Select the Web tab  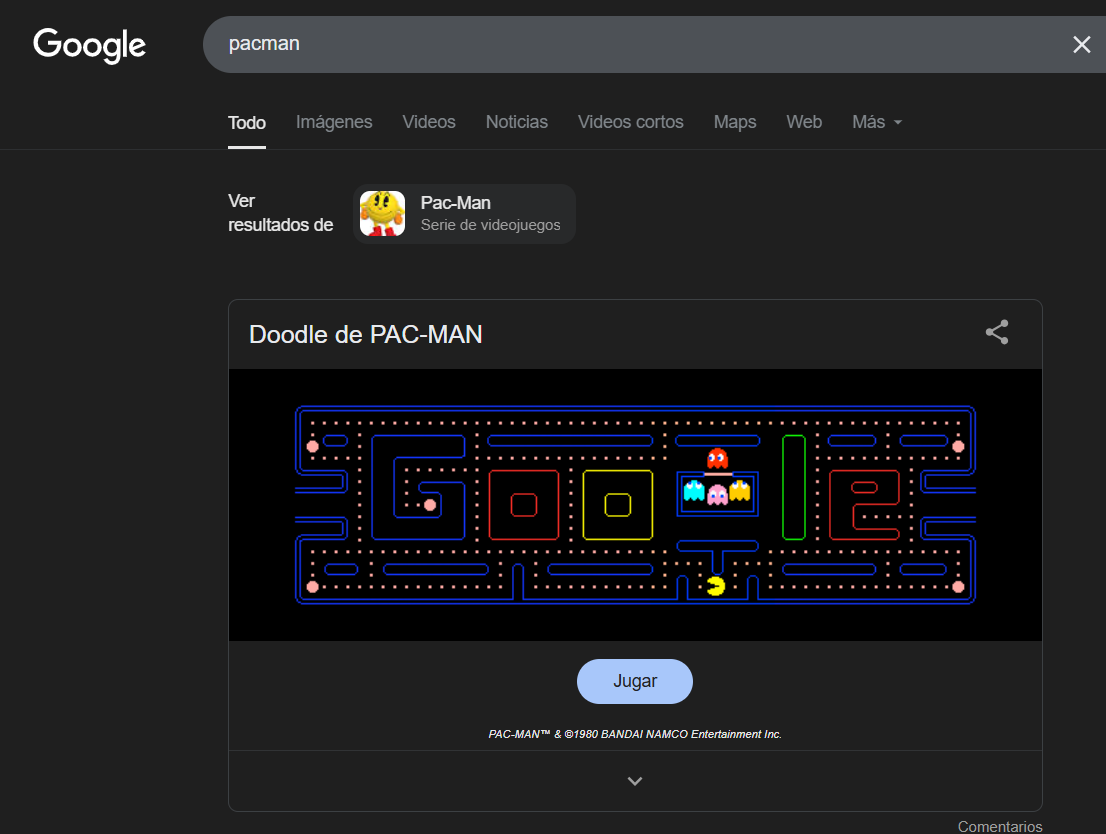(804, 122)
